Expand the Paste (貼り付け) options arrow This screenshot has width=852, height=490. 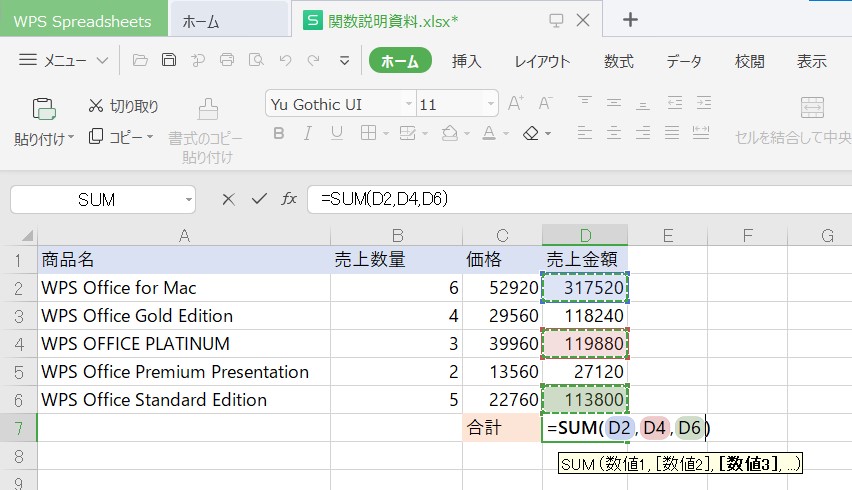(71, 137)
